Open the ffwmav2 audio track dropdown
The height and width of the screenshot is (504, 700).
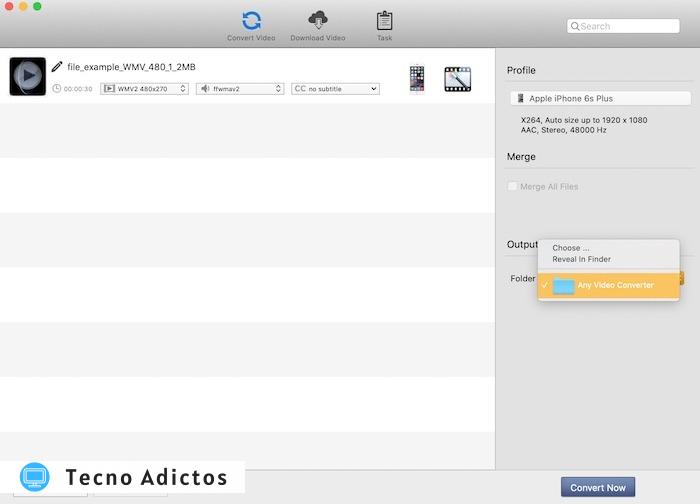(x=240, y=89)
